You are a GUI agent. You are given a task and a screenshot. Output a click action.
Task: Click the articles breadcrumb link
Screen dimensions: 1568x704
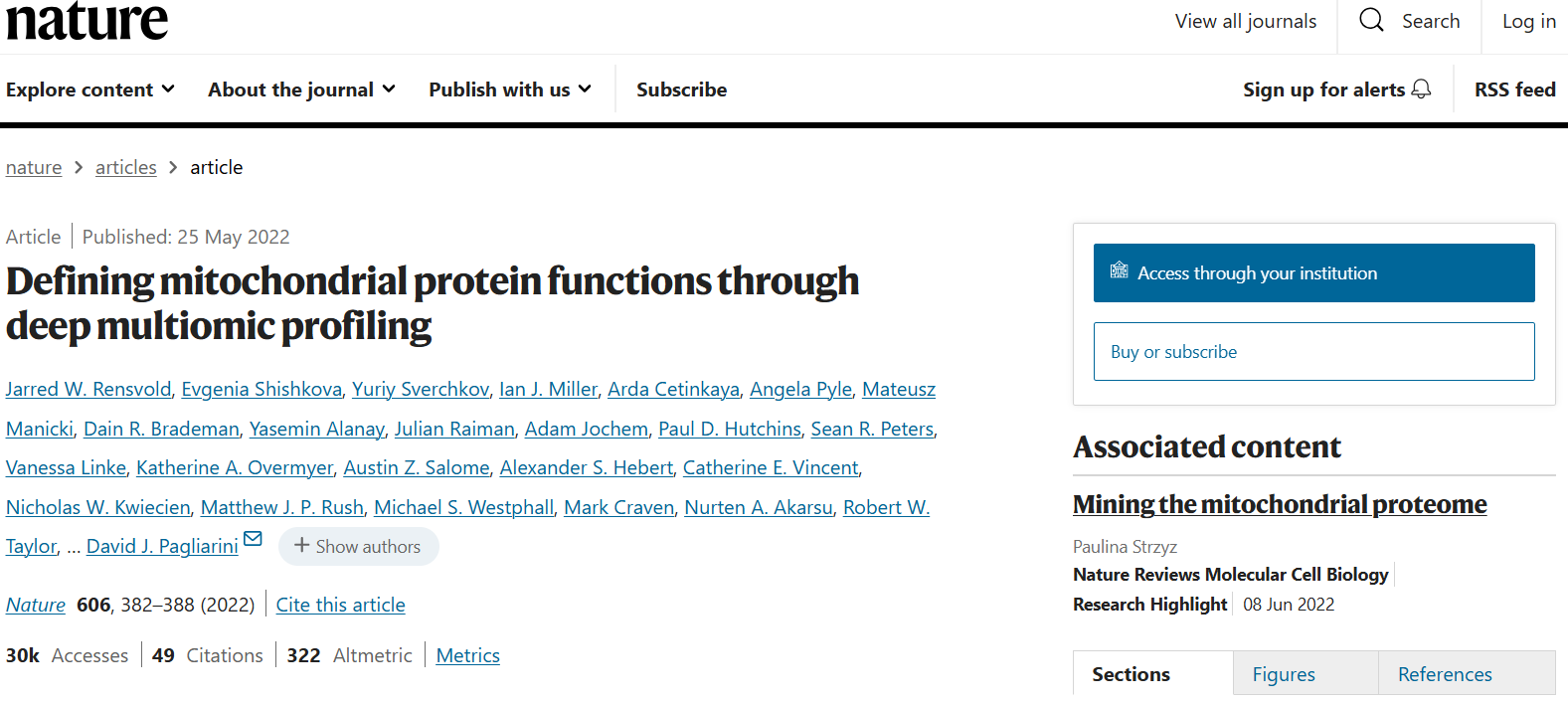point(126,167)
